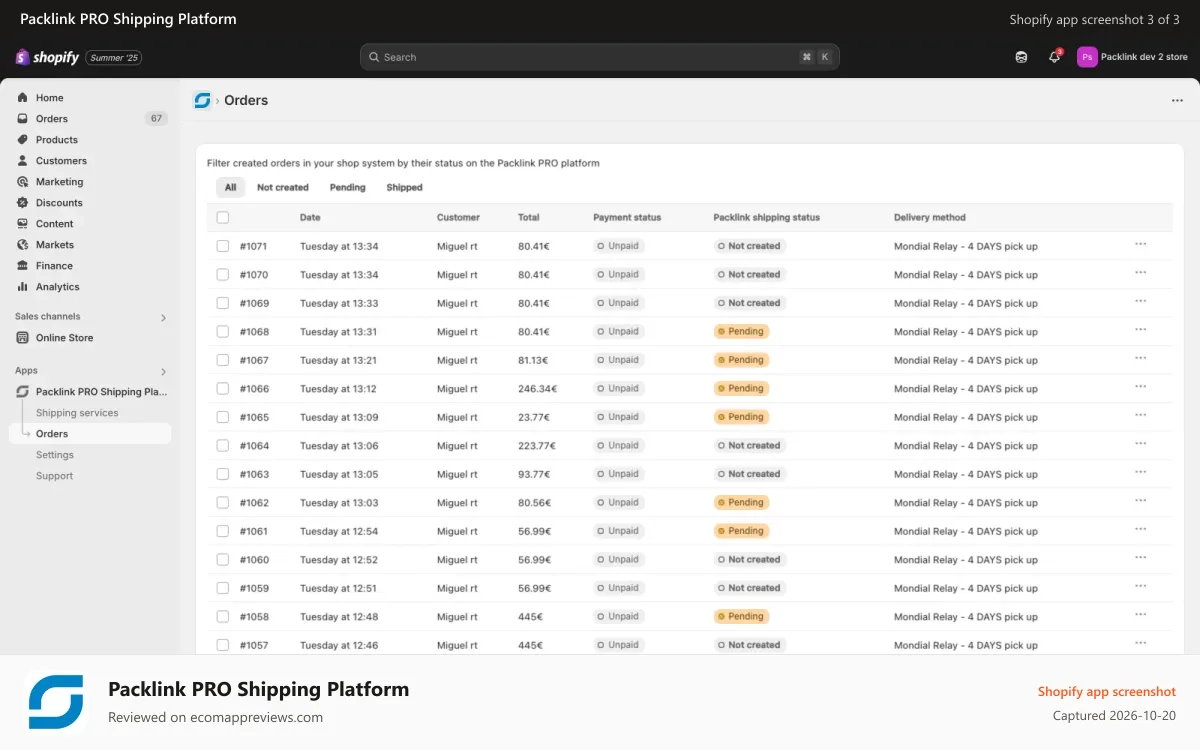Viewport: 1200px width, 750px height.
Task: Click the Packlink app icon in the breadcrumb
Action: [x=202, y=100]
